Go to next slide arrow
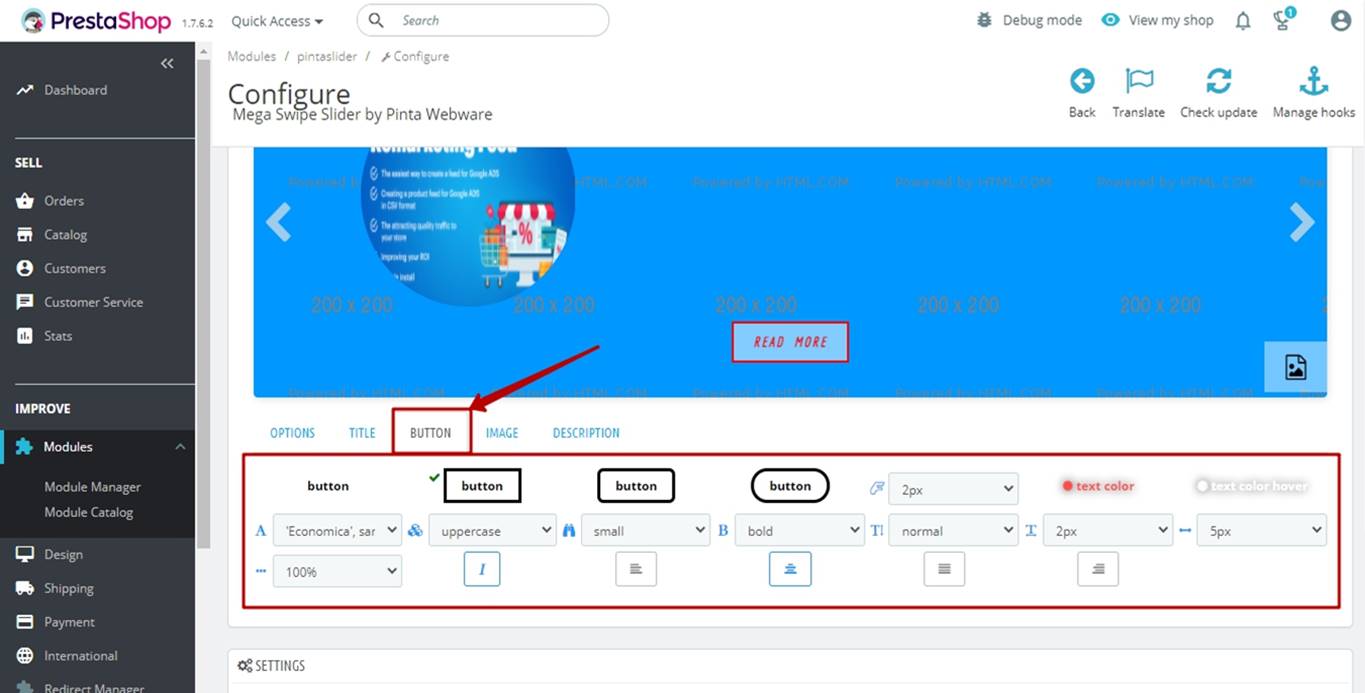 click(x=1301, y=222)
